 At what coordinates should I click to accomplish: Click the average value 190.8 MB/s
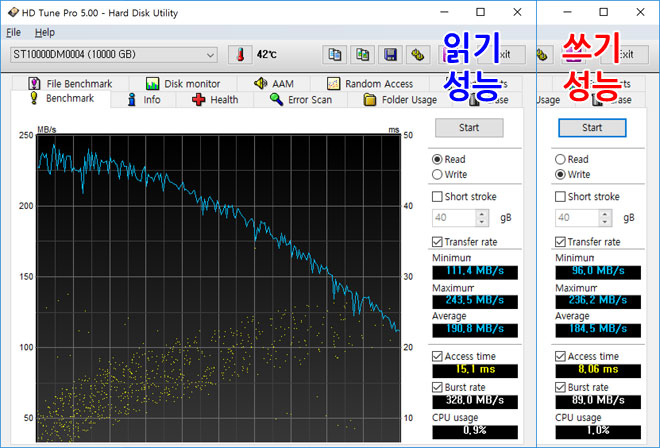(x=475, y=330)
